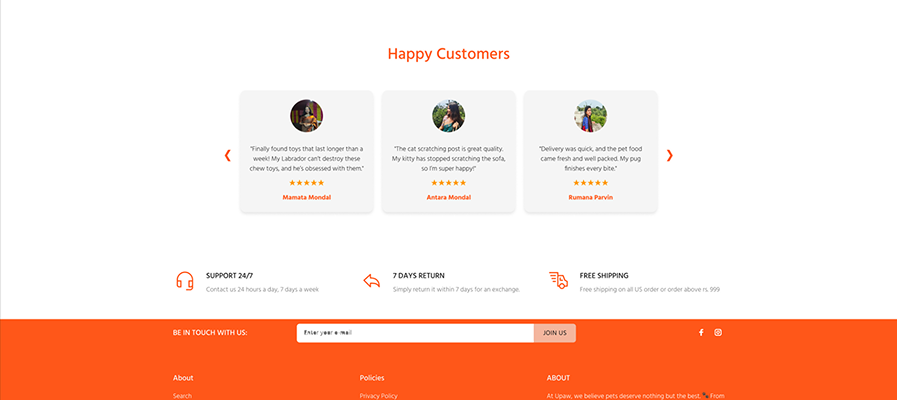Click Mamata Mondal's profile photo
This screenshot has width=897, height=400.
click(306, 116)
